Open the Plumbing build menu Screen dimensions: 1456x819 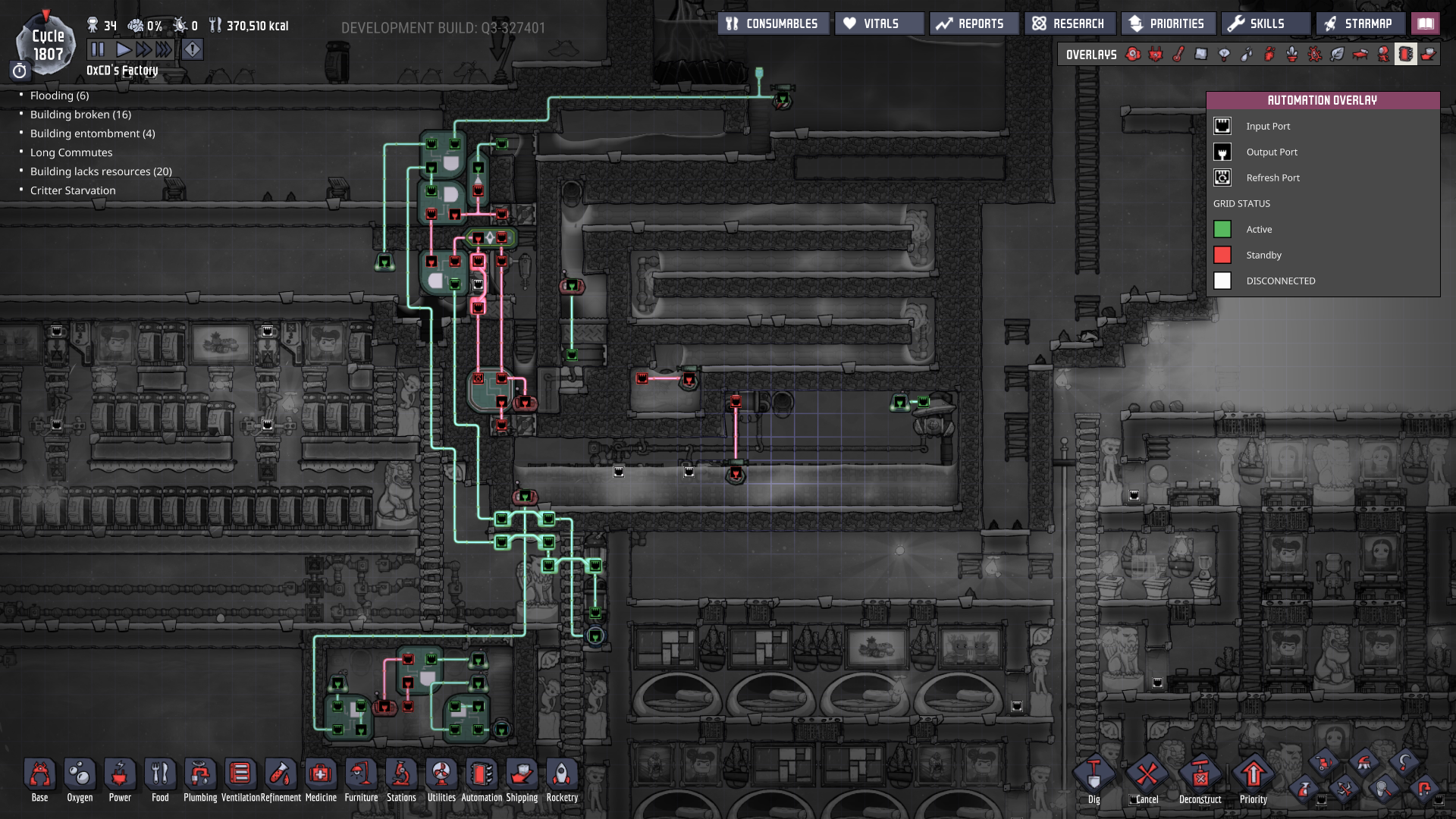200,775
